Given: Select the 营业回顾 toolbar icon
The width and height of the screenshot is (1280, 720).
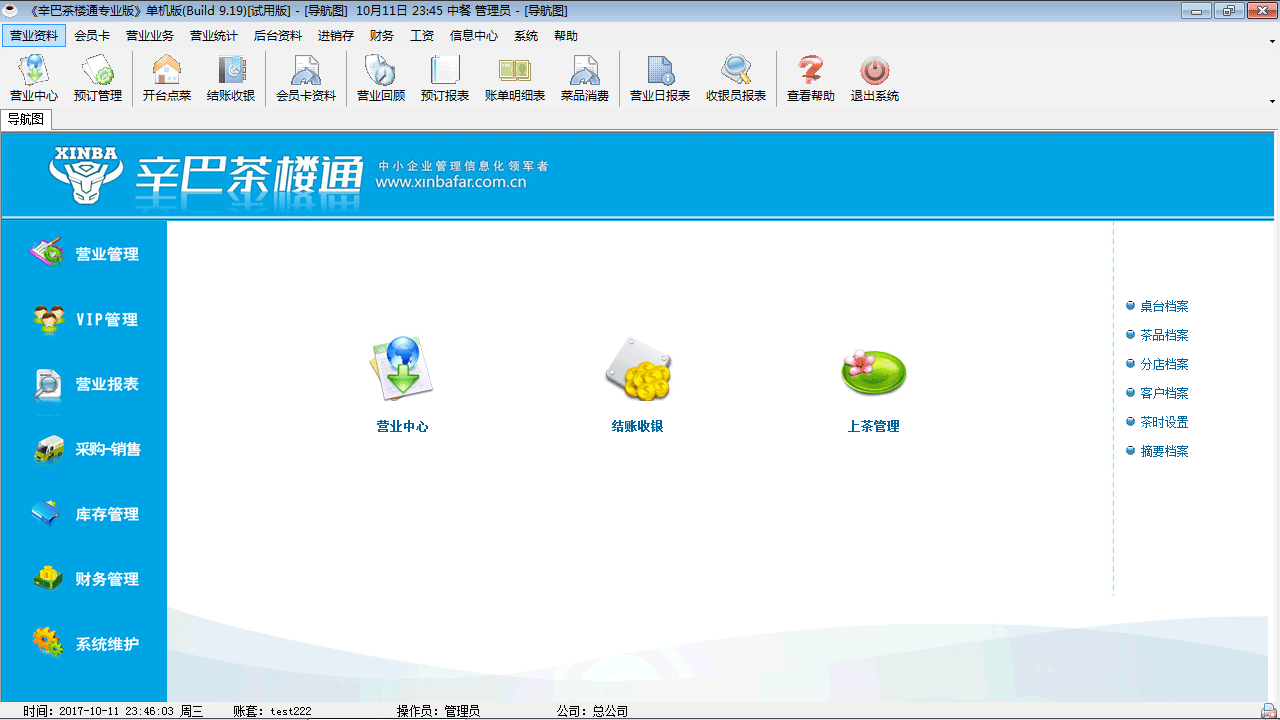Looking at the screenshot, I should pos(380,79).
